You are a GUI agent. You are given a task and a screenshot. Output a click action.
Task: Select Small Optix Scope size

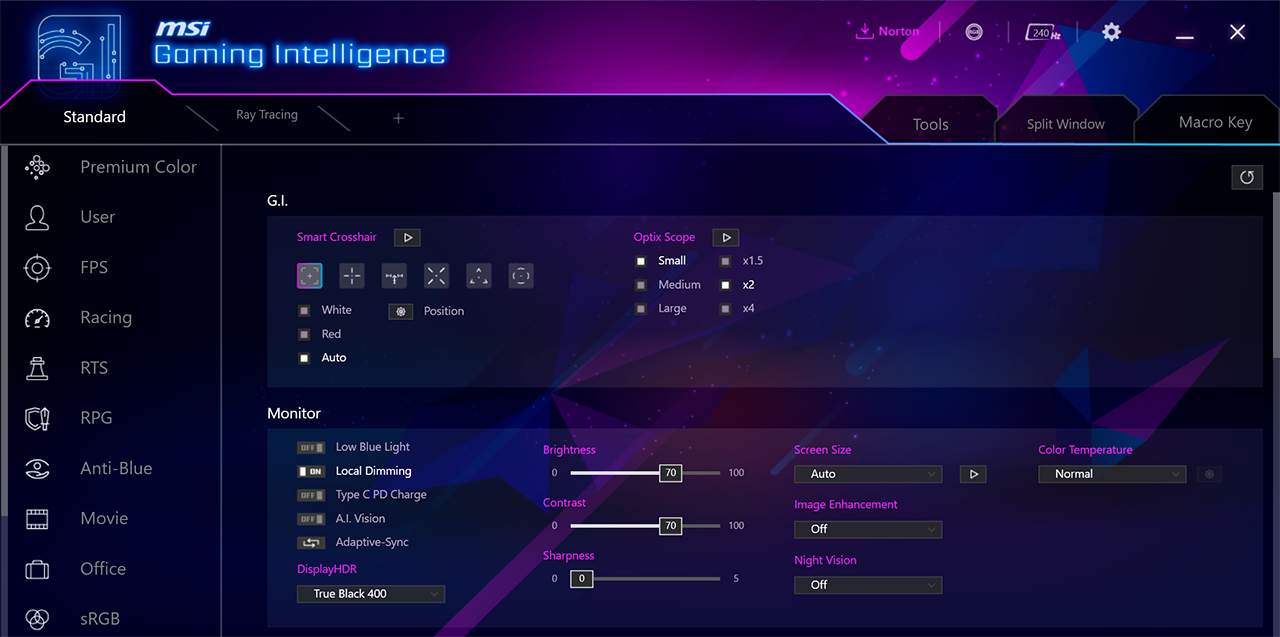(641, 261)
